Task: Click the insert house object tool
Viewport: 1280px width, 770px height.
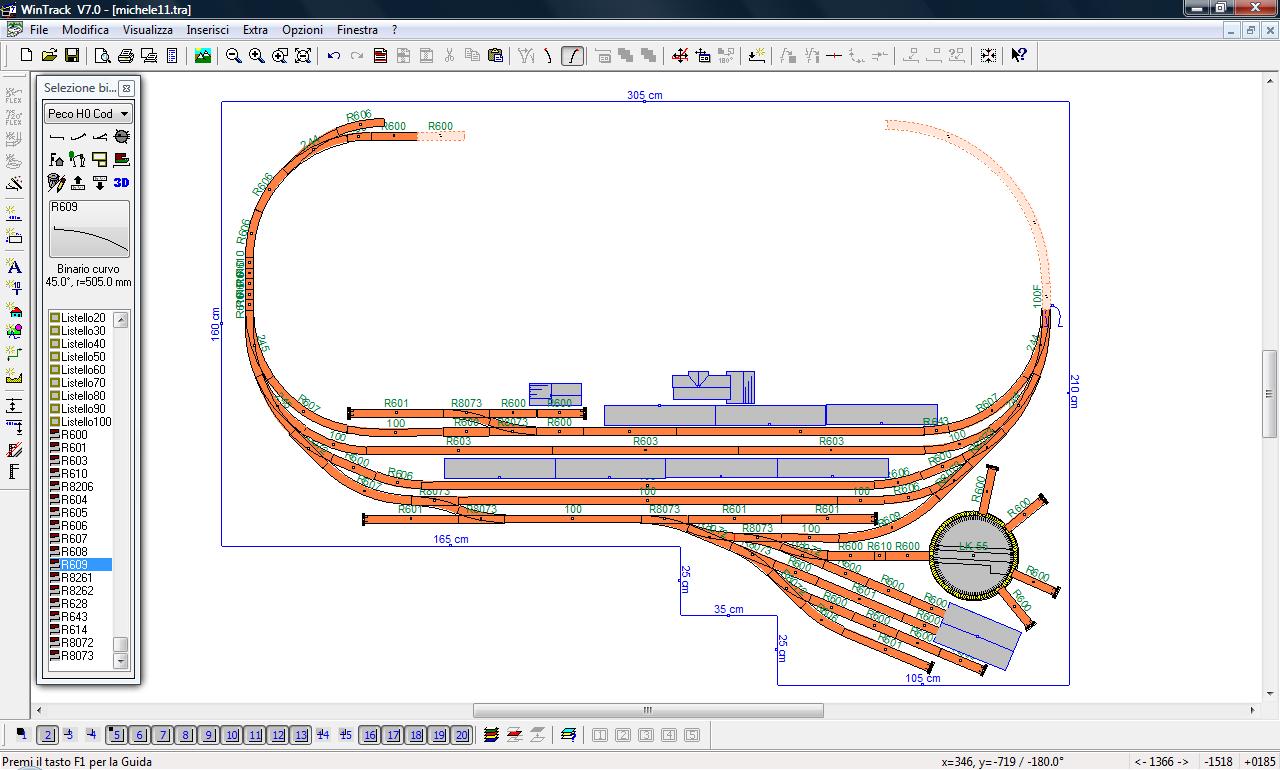Action: (x=14, y=310)
